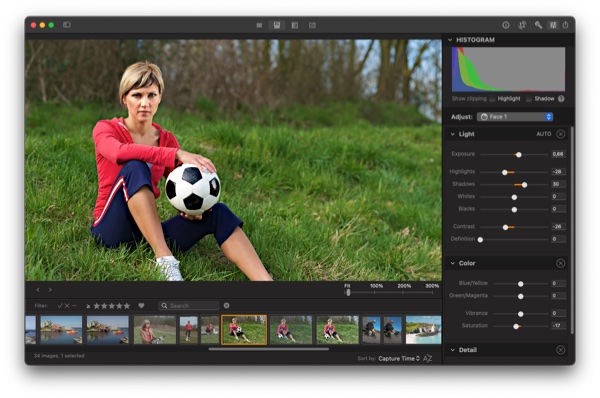600x398 pixels.
Task: Click the Vibrance slider
Action: tap(520, 314)
